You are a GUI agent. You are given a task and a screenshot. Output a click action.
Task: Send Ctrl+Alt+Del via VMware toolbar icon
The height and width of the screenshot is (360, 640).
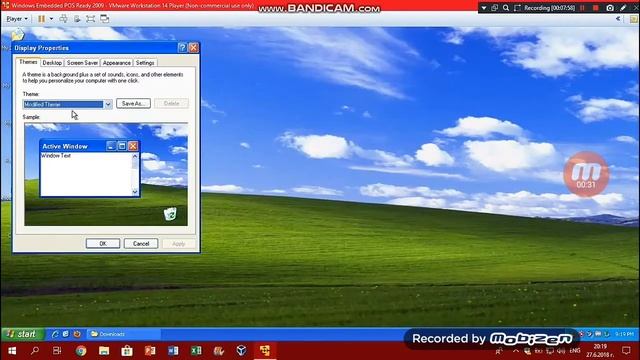[x=63, y=19]
